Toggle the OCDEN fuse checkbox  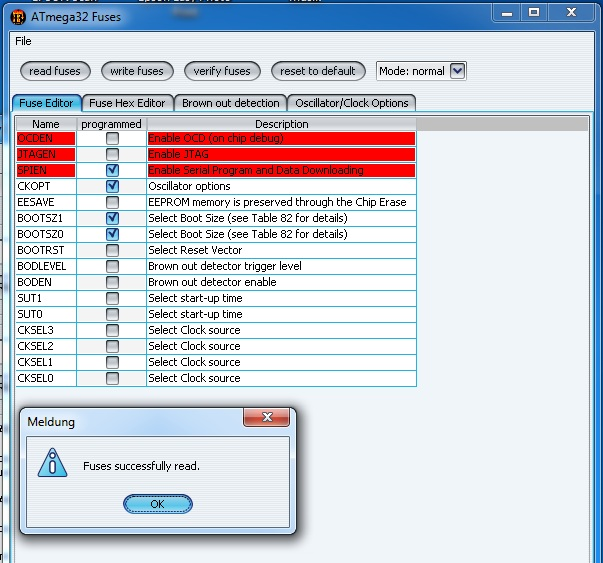pyautogui.click(x=112, y=138)
